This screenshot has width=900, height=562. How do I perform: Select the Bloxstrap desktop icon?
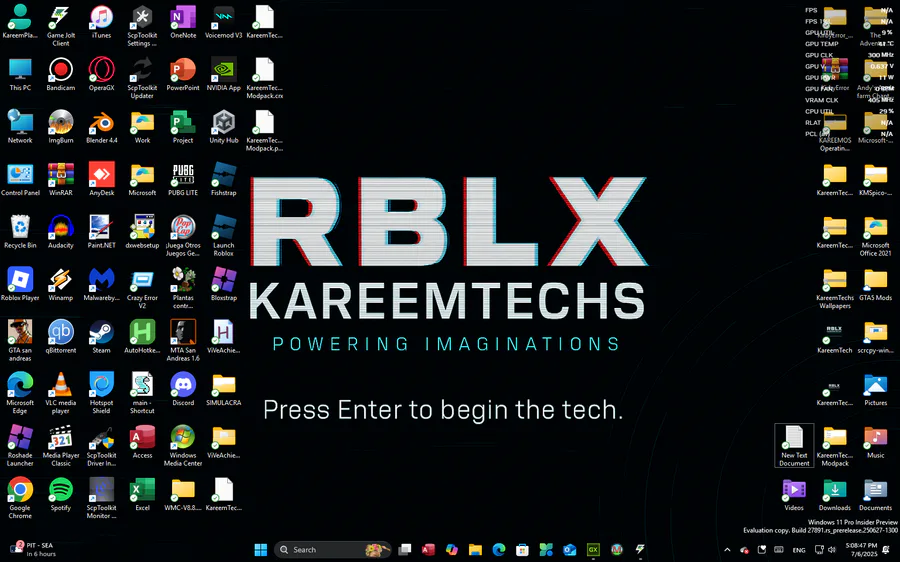pos(223,285)
